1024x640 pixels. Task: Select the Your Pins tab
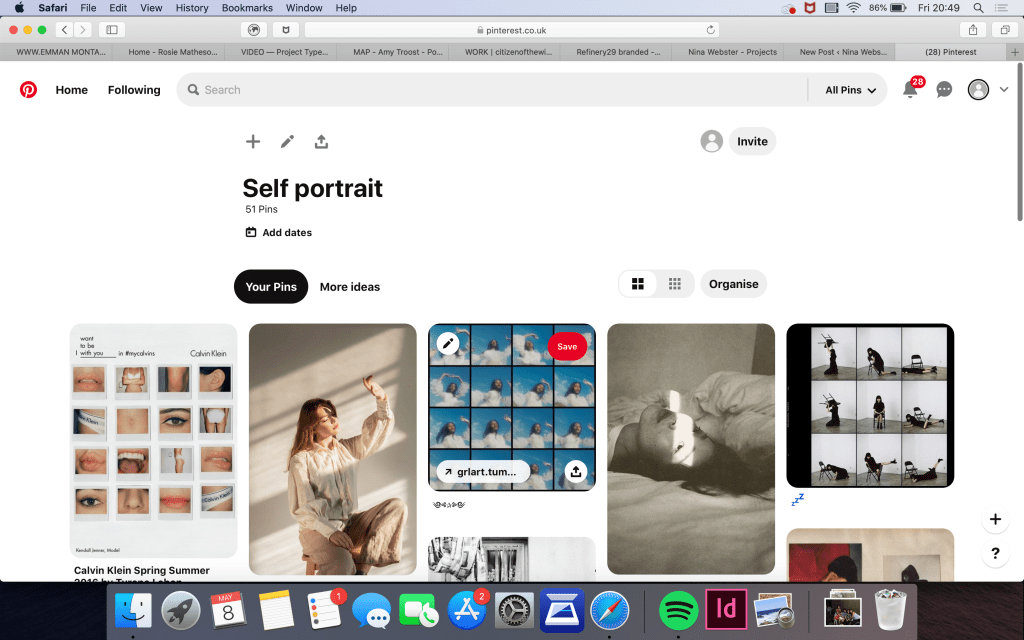(271, 287)
